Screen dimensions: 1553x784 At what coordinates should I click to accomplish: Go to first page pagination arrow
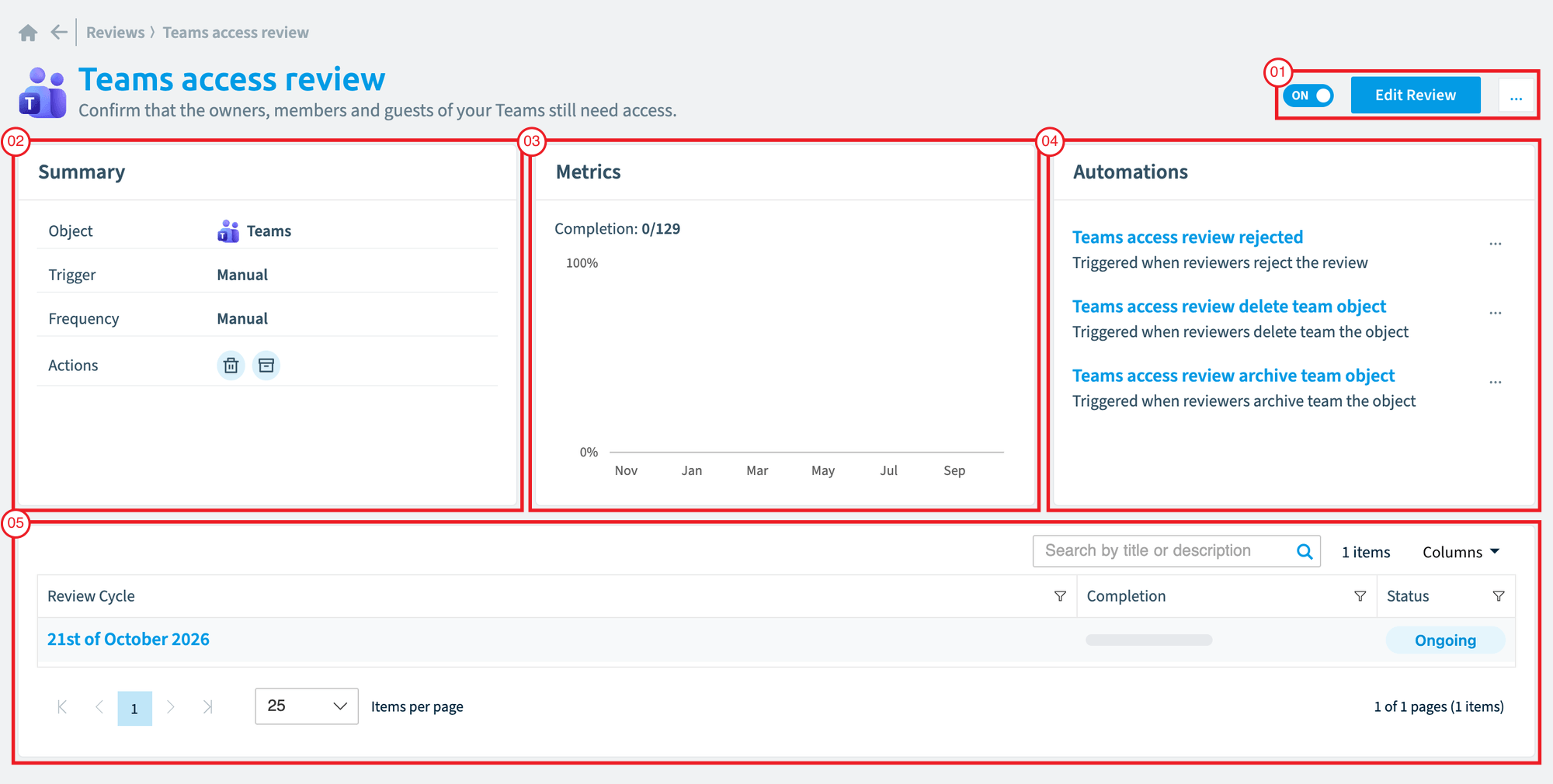click(x=62, y=706)
